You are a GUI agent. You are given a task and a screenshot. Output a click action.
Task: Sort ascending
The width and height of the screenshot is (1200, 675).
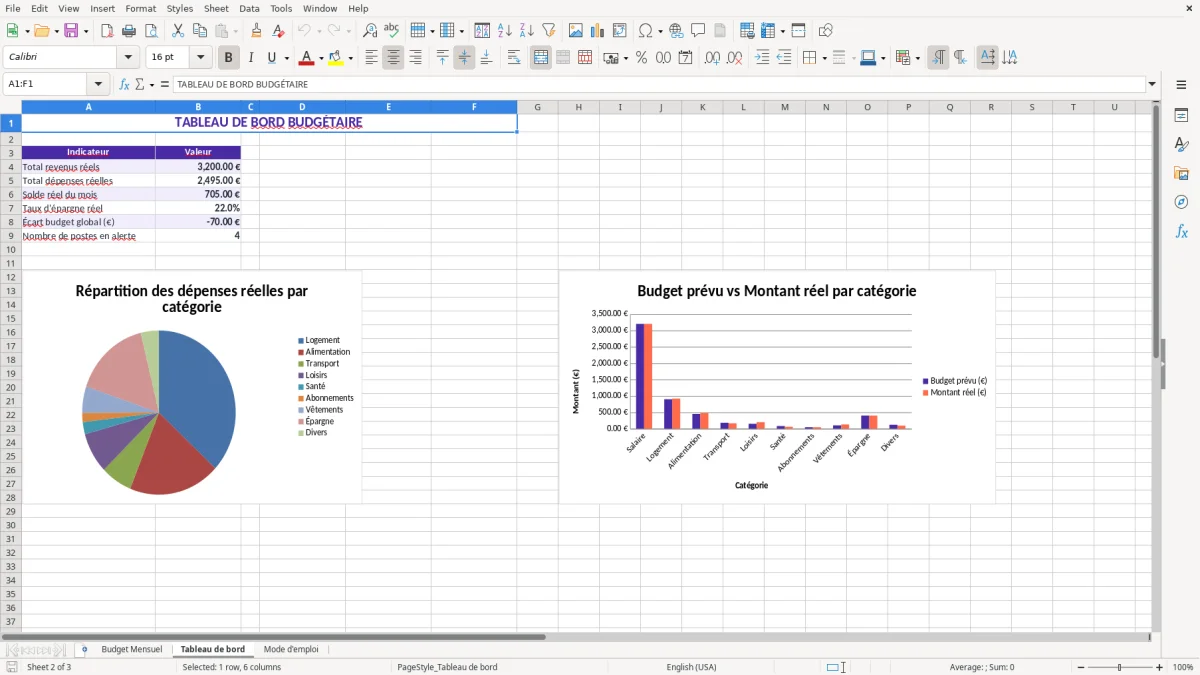[x=505, y=31]
